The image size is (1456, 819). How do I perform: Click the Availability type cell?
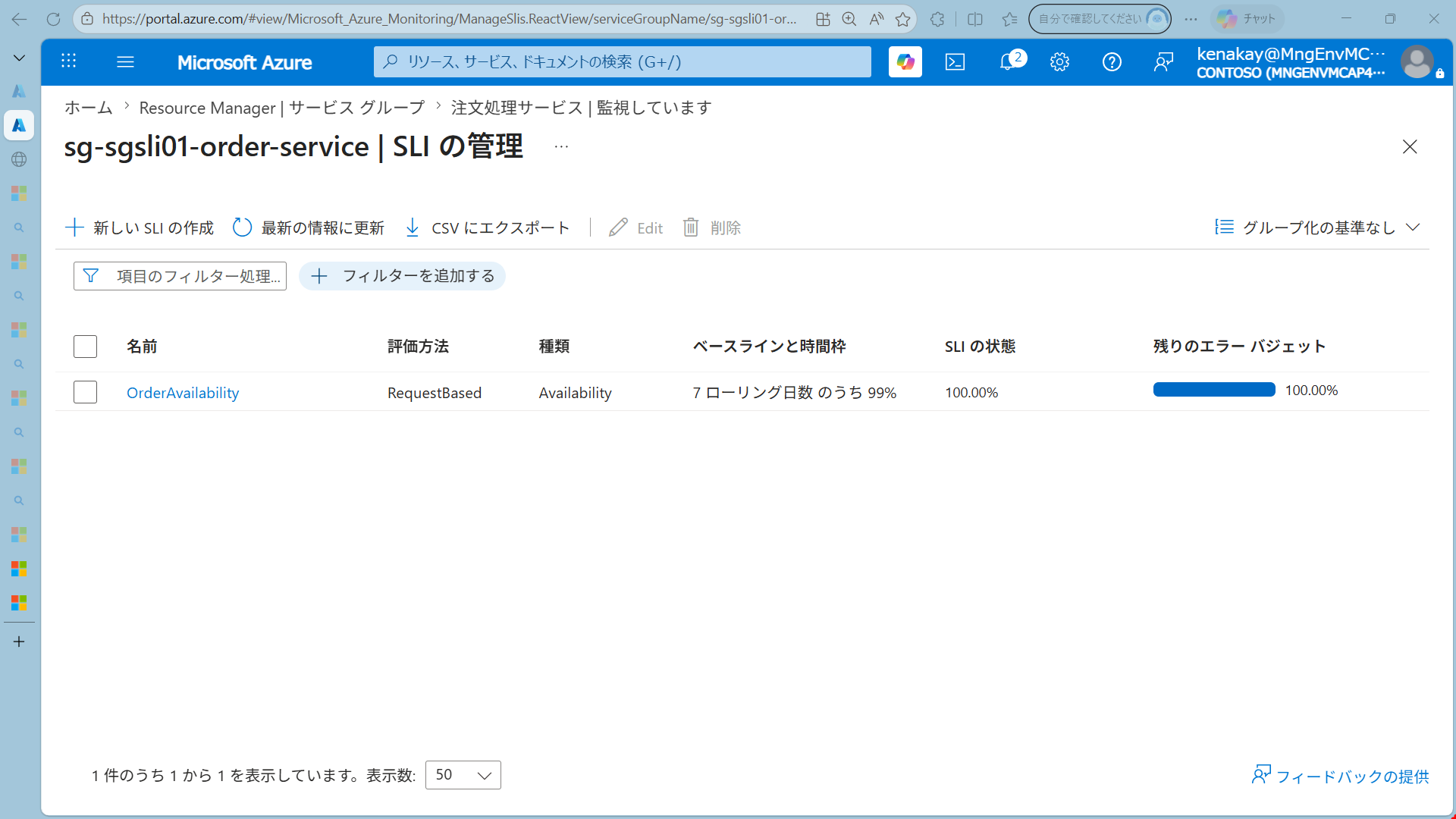click(576, 393)
